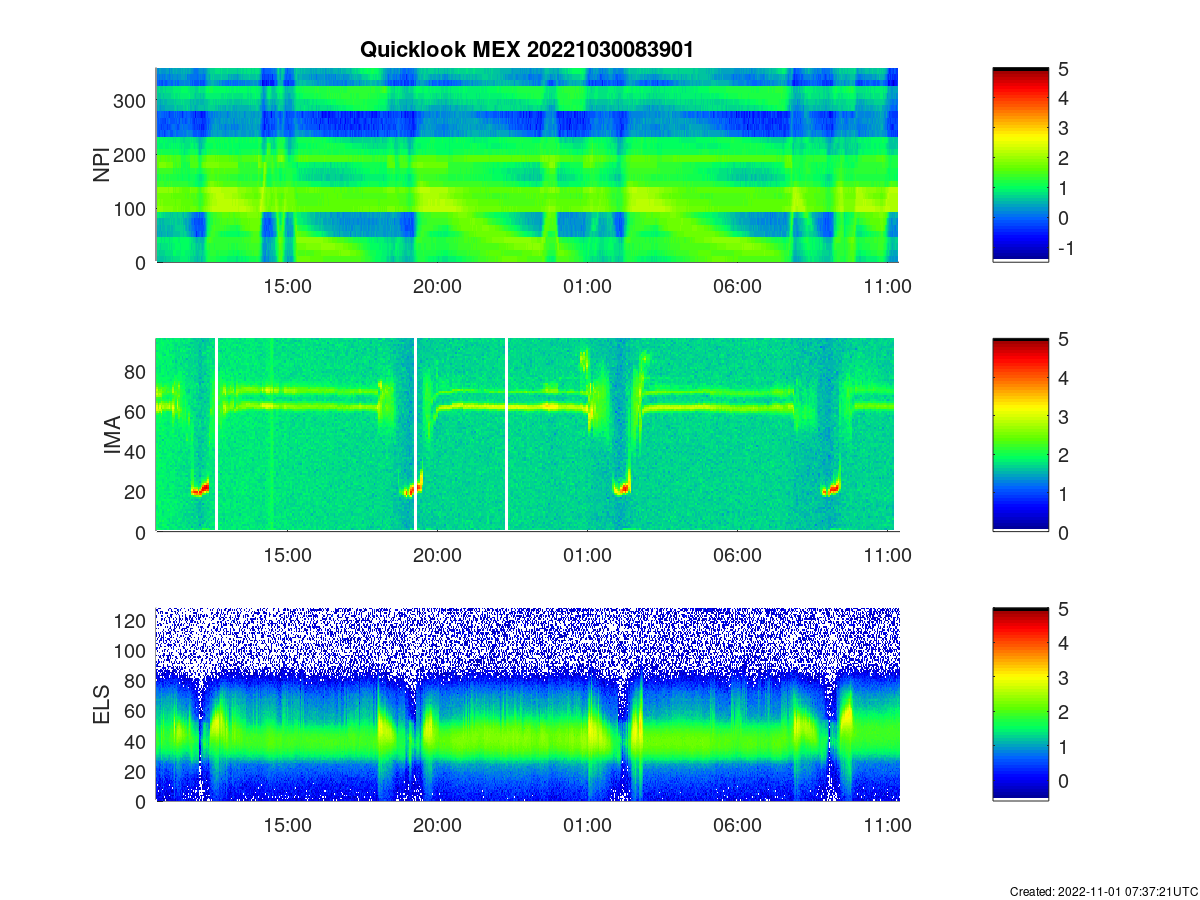Click the 0 label on the IMA color bar

(x=1064, y=532)
